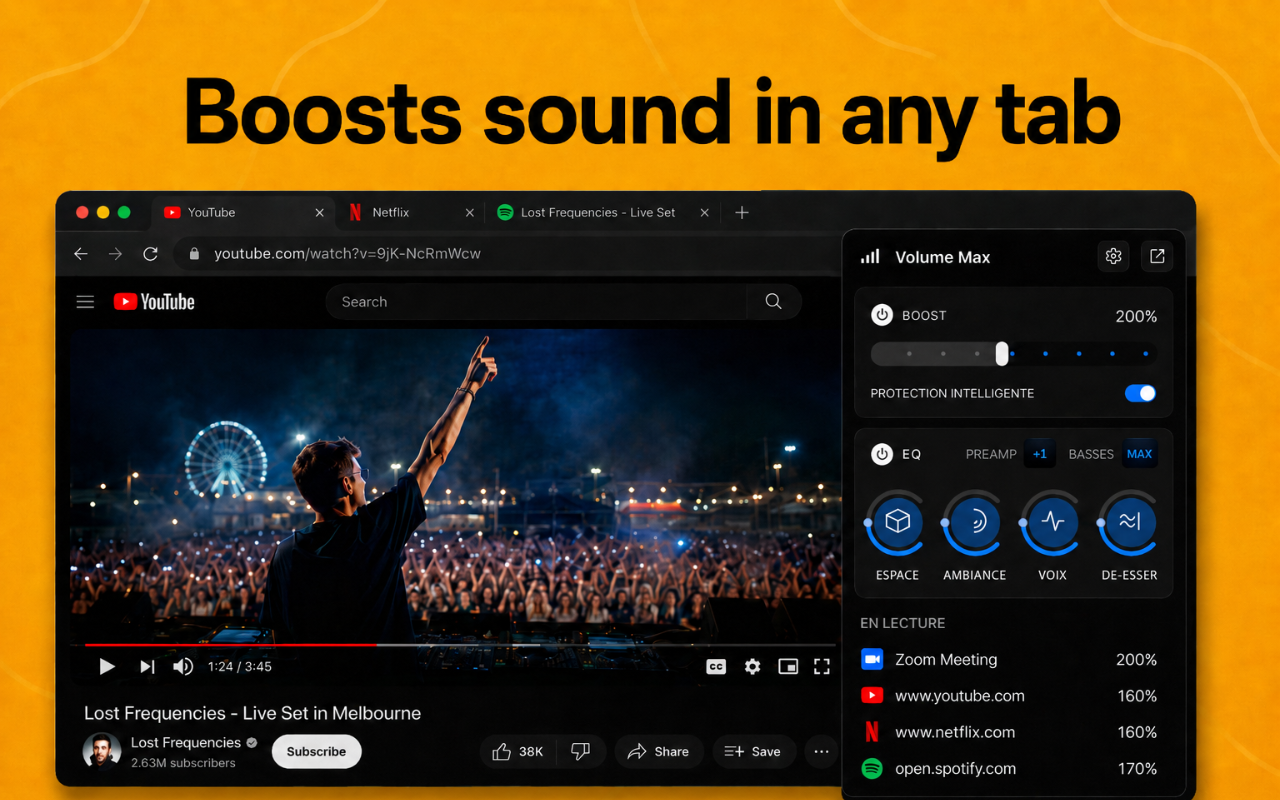Viewport: 1280px width, 800px height.
Task: Select www.netflix.com in playing list
Action: tap(1009, 732)
